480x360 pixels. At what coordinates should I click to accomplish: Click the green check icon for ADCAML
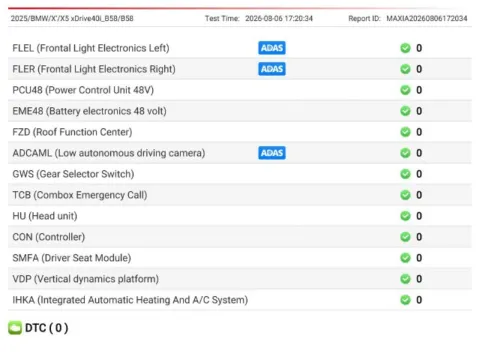pyautogui.click(x=405, y=153)
